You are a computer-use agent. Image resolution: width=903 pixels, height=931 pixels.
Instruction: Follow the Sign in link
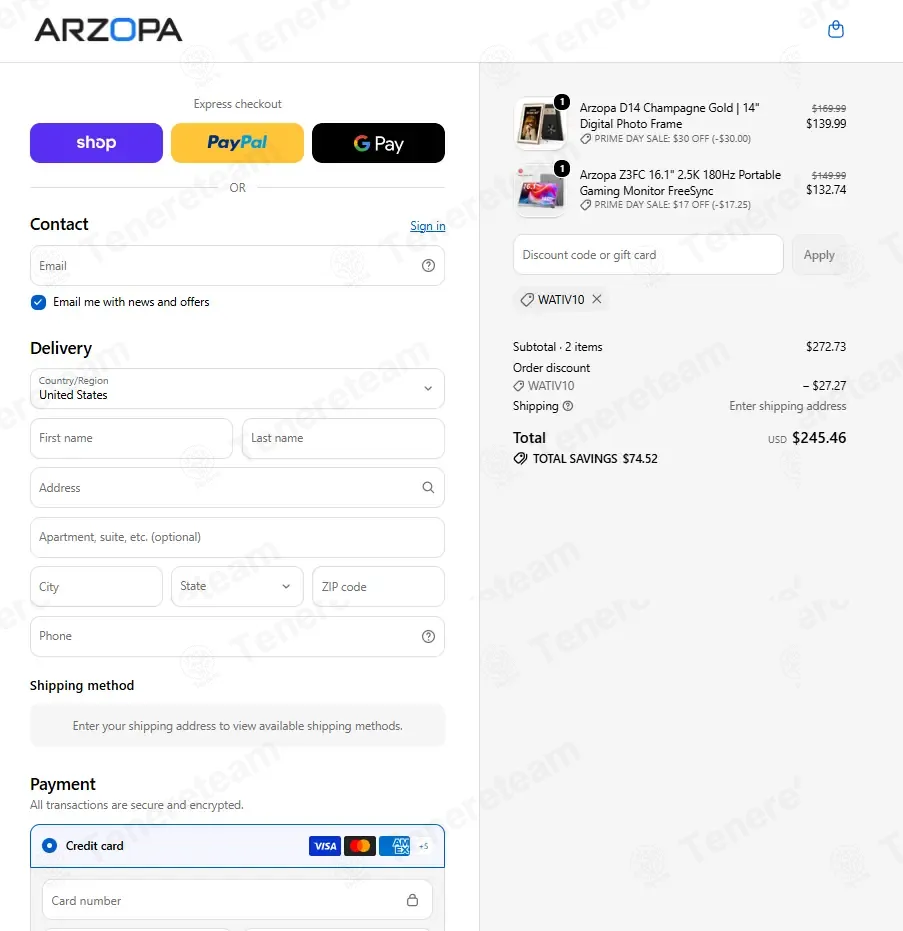427,226
